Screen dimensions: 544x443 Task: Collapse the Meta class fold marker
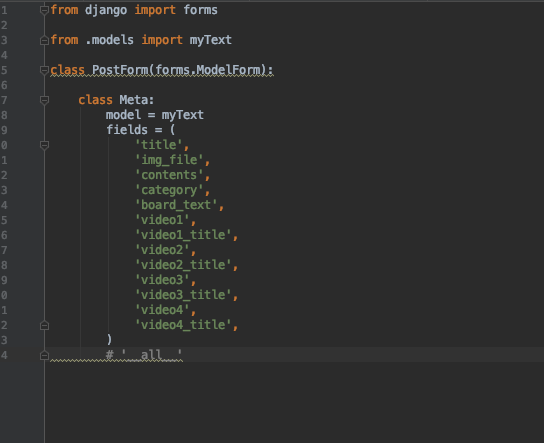[x=44, y=101]
